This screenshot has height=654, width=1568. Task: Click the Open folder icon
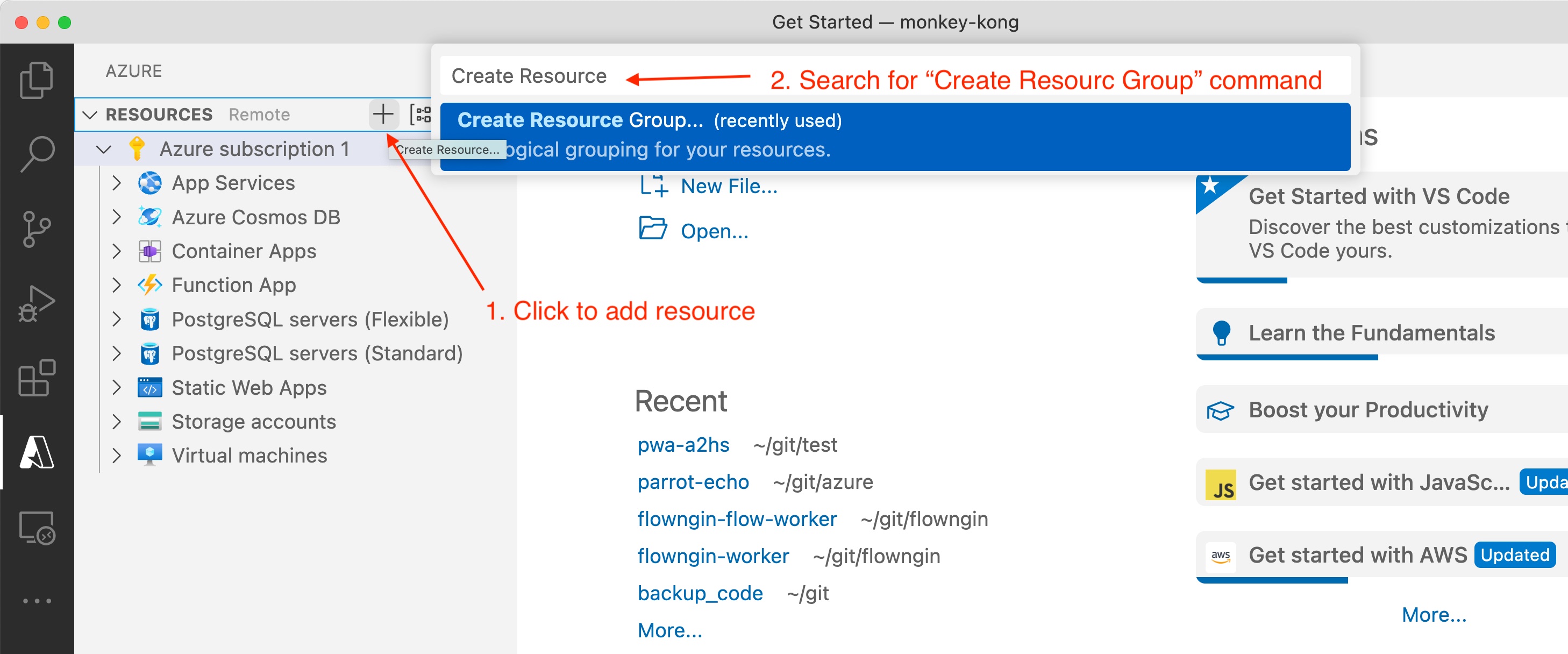coord(652,229)
